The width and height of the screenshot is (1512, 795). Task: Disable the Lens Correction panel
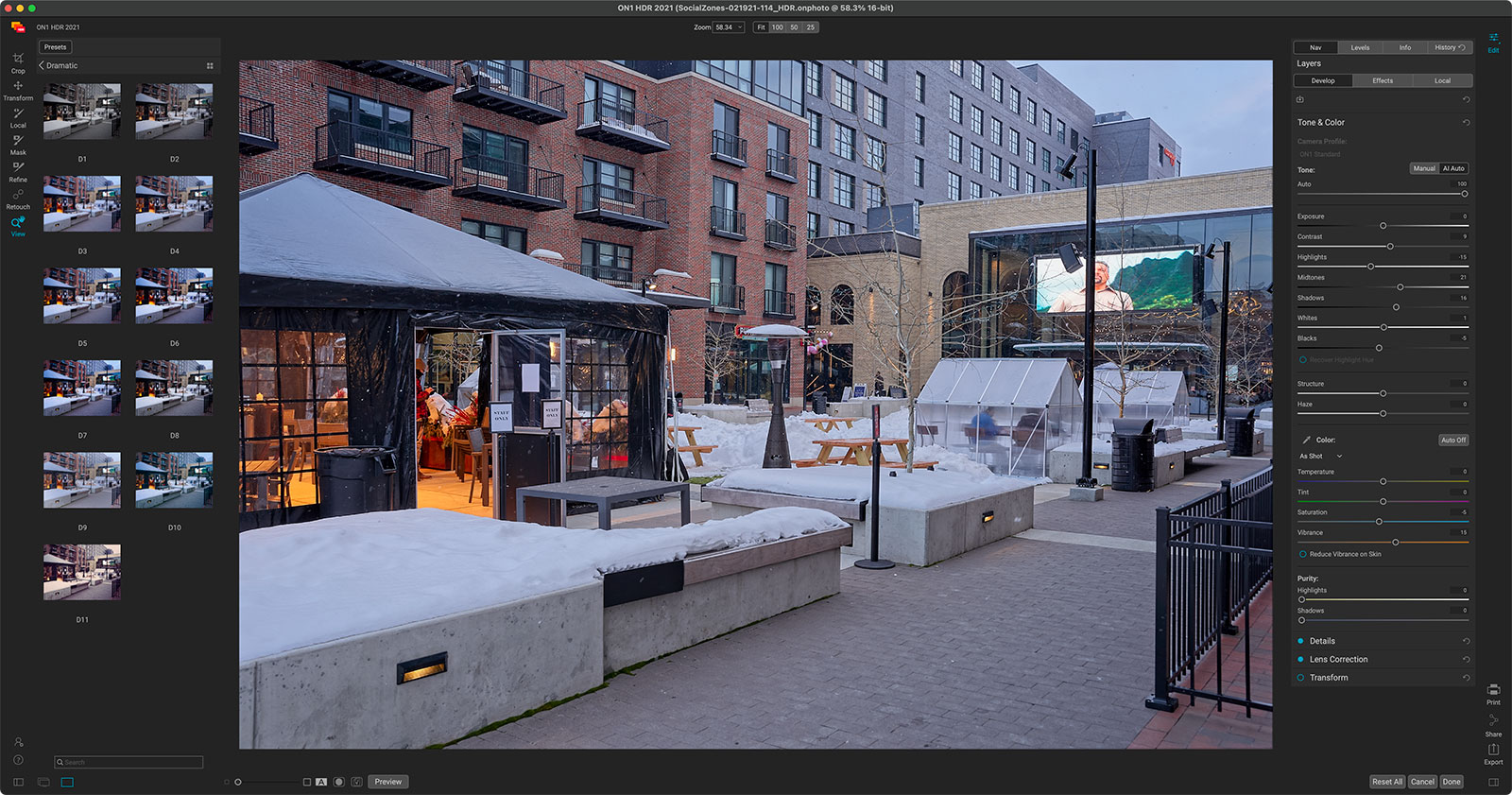[x=1300, y=660]
